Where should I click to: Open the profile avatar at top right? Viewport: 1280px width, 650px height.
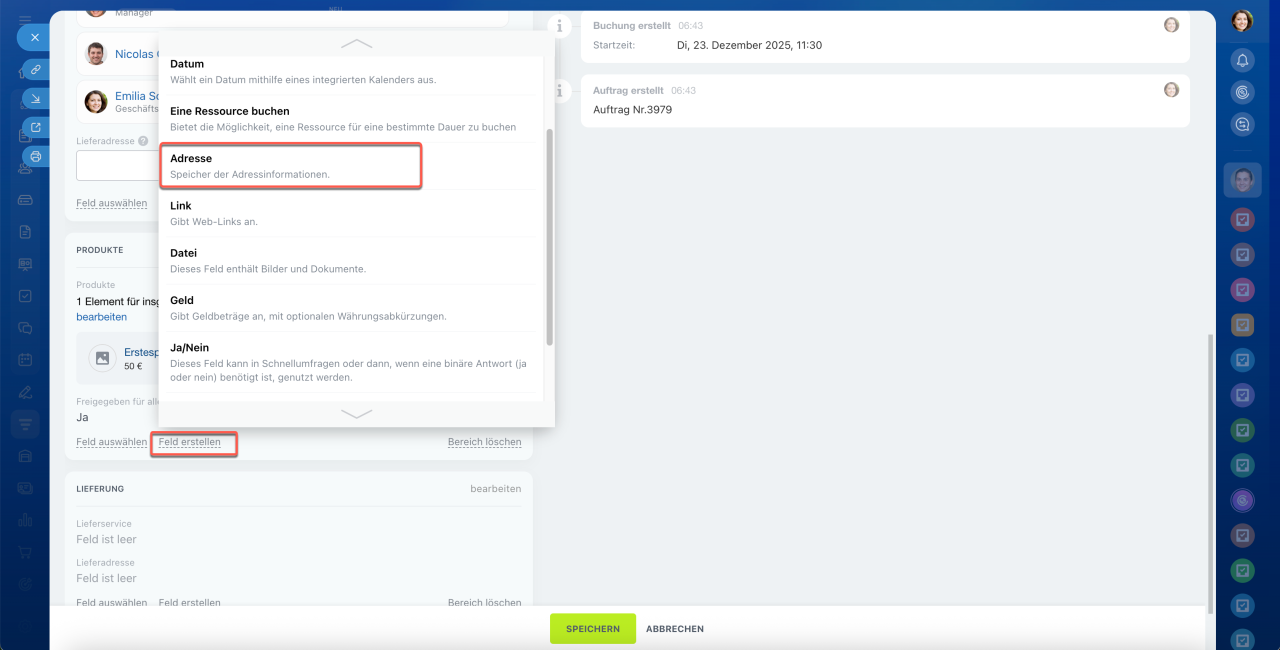click(1242, 20)
